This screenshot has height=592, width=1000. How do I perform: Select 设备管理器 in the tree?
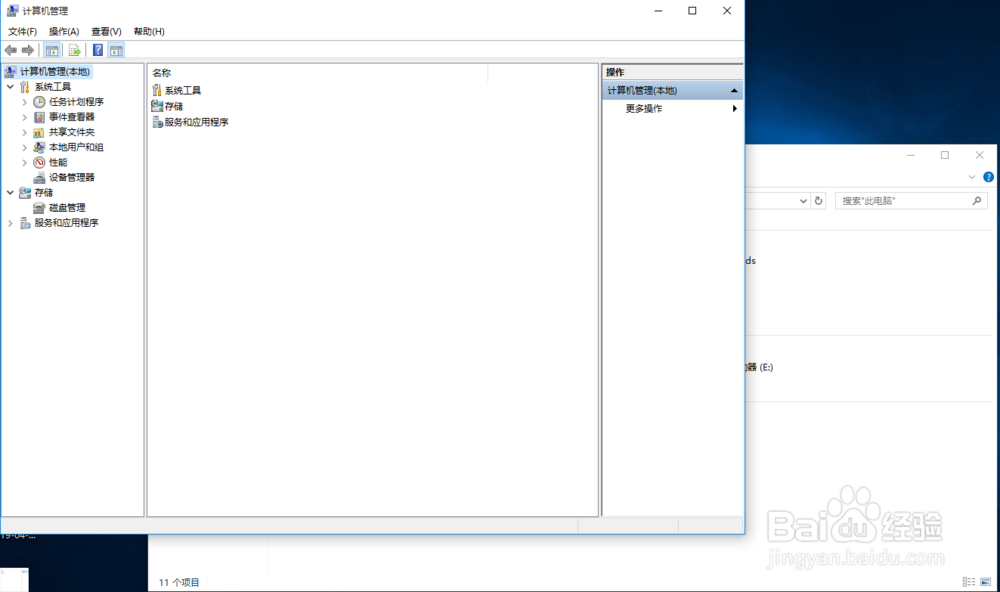tap(71, 177)
